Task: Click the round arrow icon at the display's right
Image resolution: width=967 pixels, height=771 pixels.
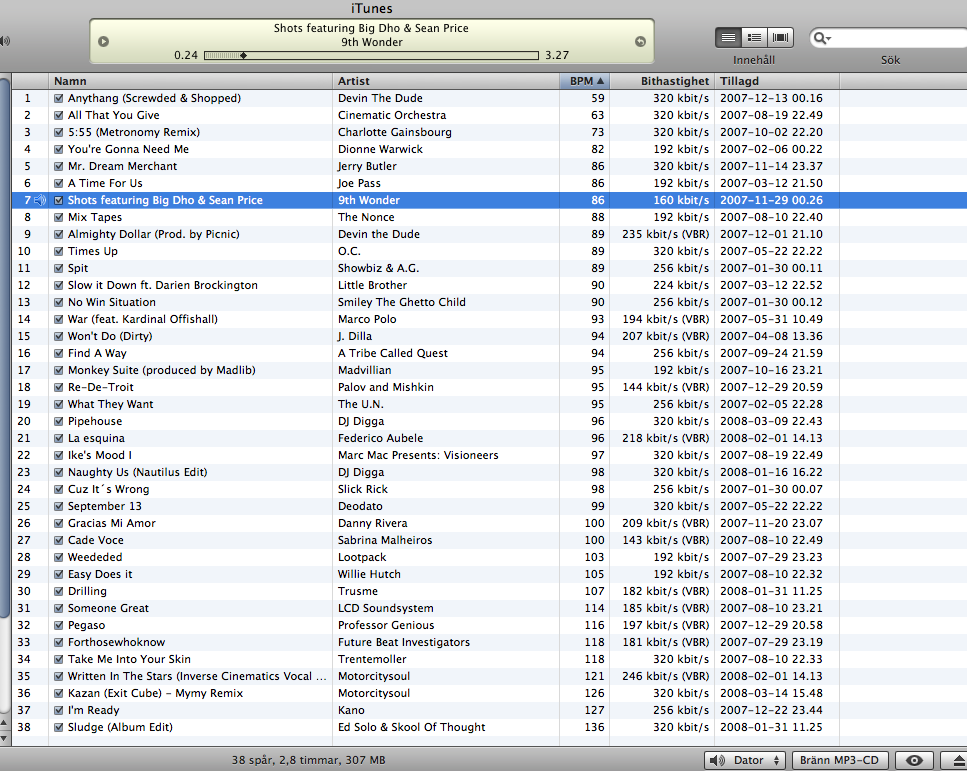Action: click(640, 41)
